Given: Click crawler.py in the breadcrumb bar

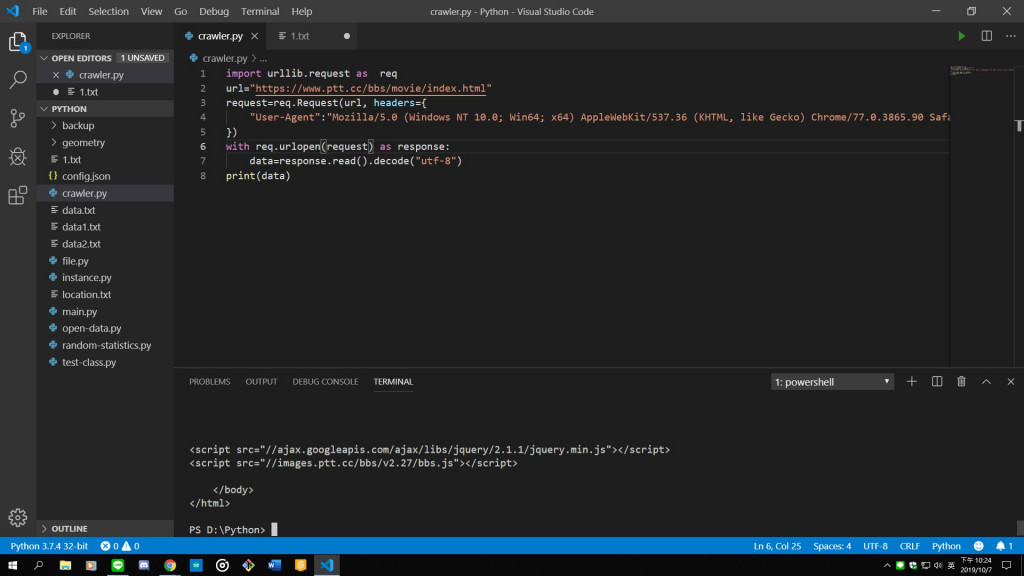Looking at the screenshot, I should [x=224, y=58].
